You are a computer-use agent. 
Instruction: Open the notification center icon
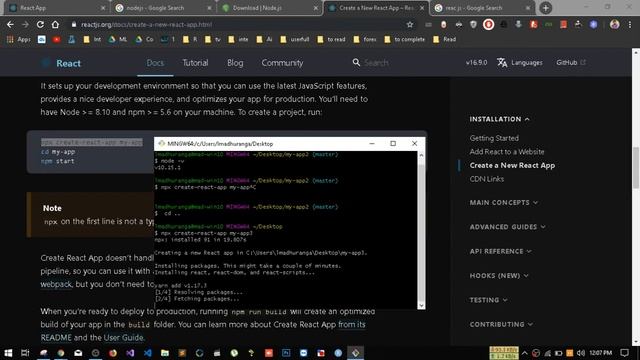(624, 353)
